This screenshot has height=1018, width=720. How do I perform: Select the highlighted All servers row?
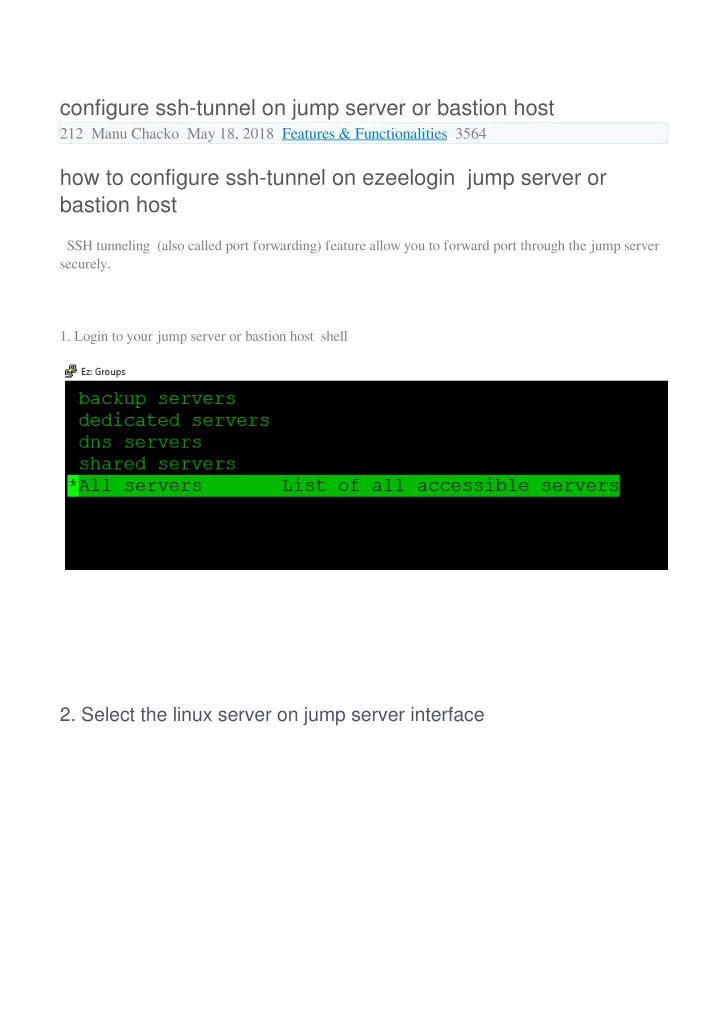tap(343, 486)
